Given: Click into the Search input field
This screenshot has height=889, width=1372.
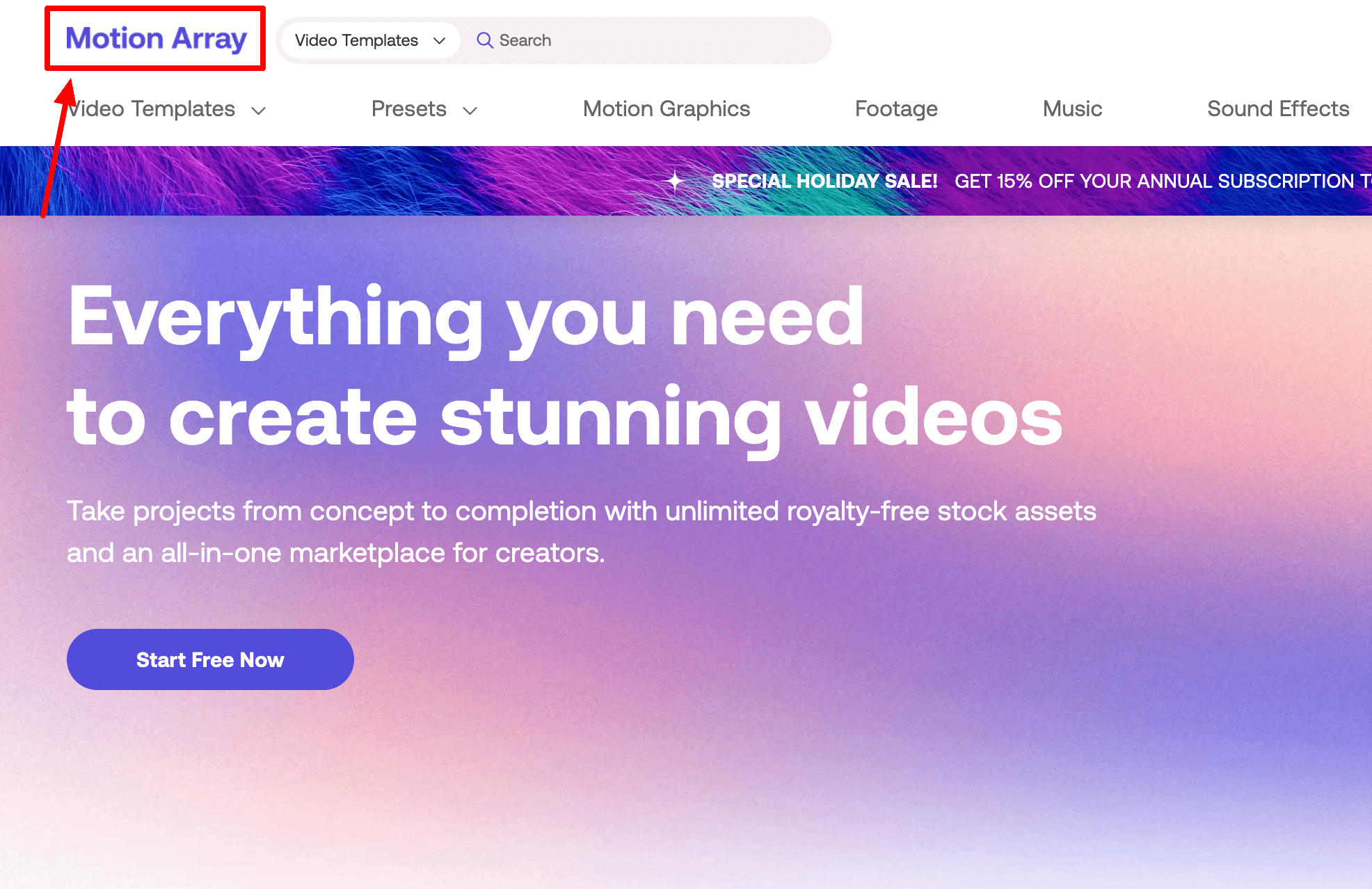Looking at the screenshot, I should [x=591, y=40].
